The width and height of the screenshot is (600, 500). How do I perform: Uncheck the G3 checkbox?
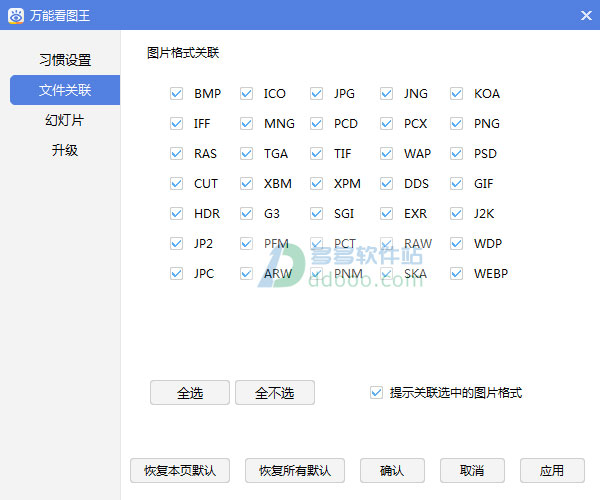246,213
